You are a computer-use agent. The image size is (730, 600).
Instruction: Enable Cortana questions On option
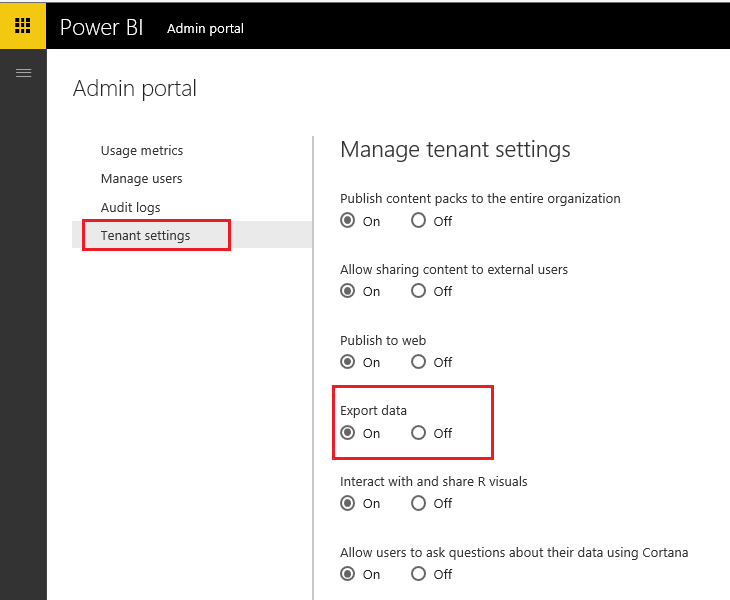[347, 574]
